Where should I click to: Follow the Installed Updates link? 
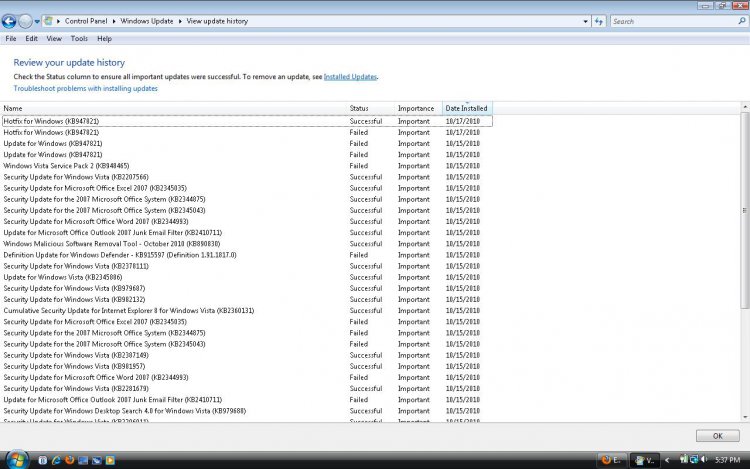(x=350, y=76)
